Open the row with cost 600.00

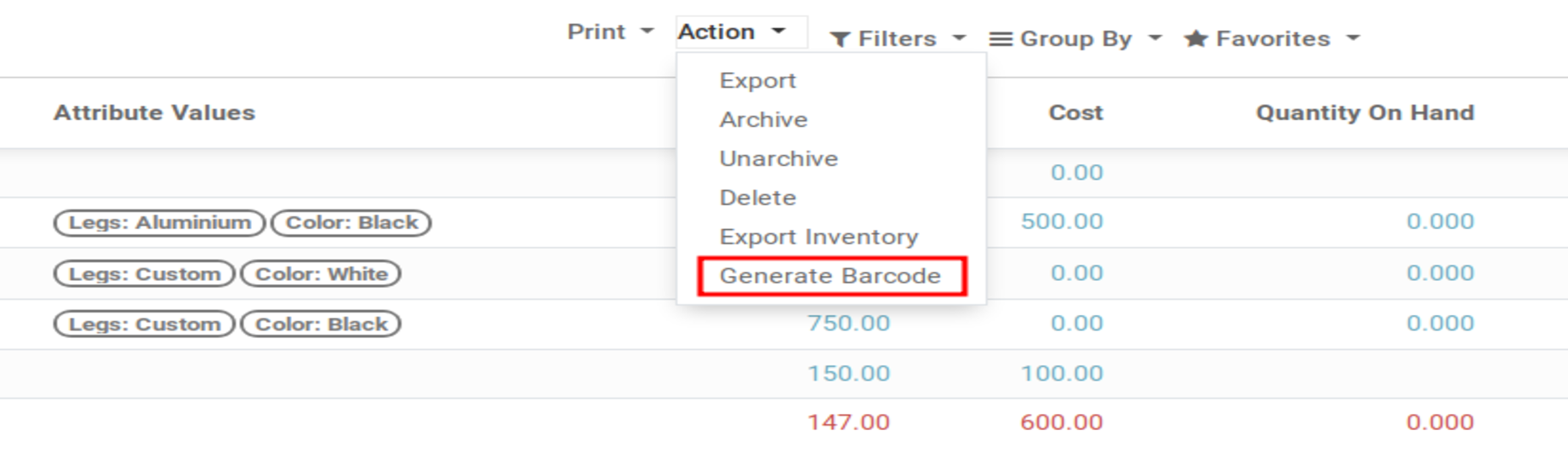pyautogui.click(x=1061, y=422)
